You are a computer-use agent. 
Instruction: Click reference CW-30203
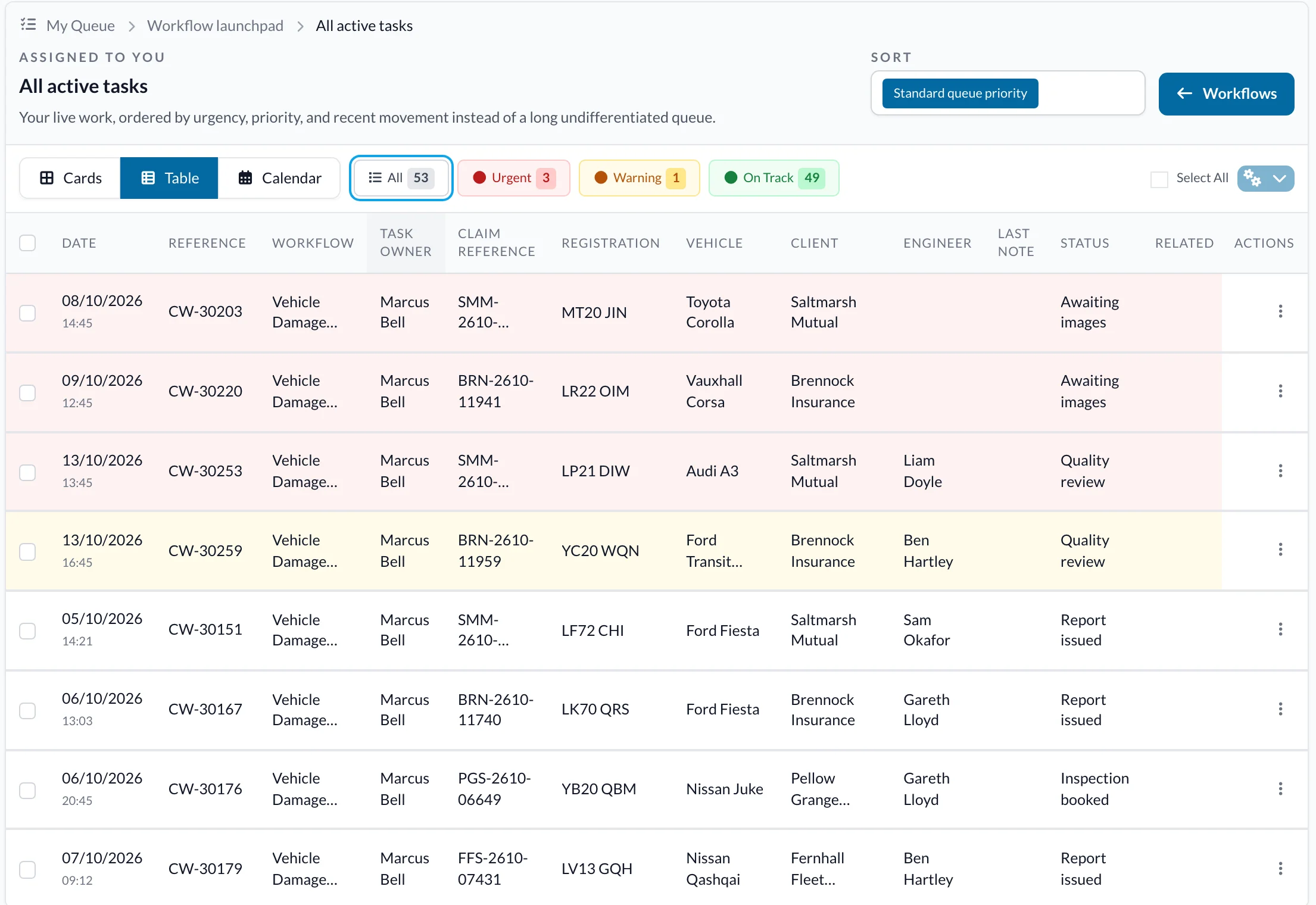(x=205, y=311)
